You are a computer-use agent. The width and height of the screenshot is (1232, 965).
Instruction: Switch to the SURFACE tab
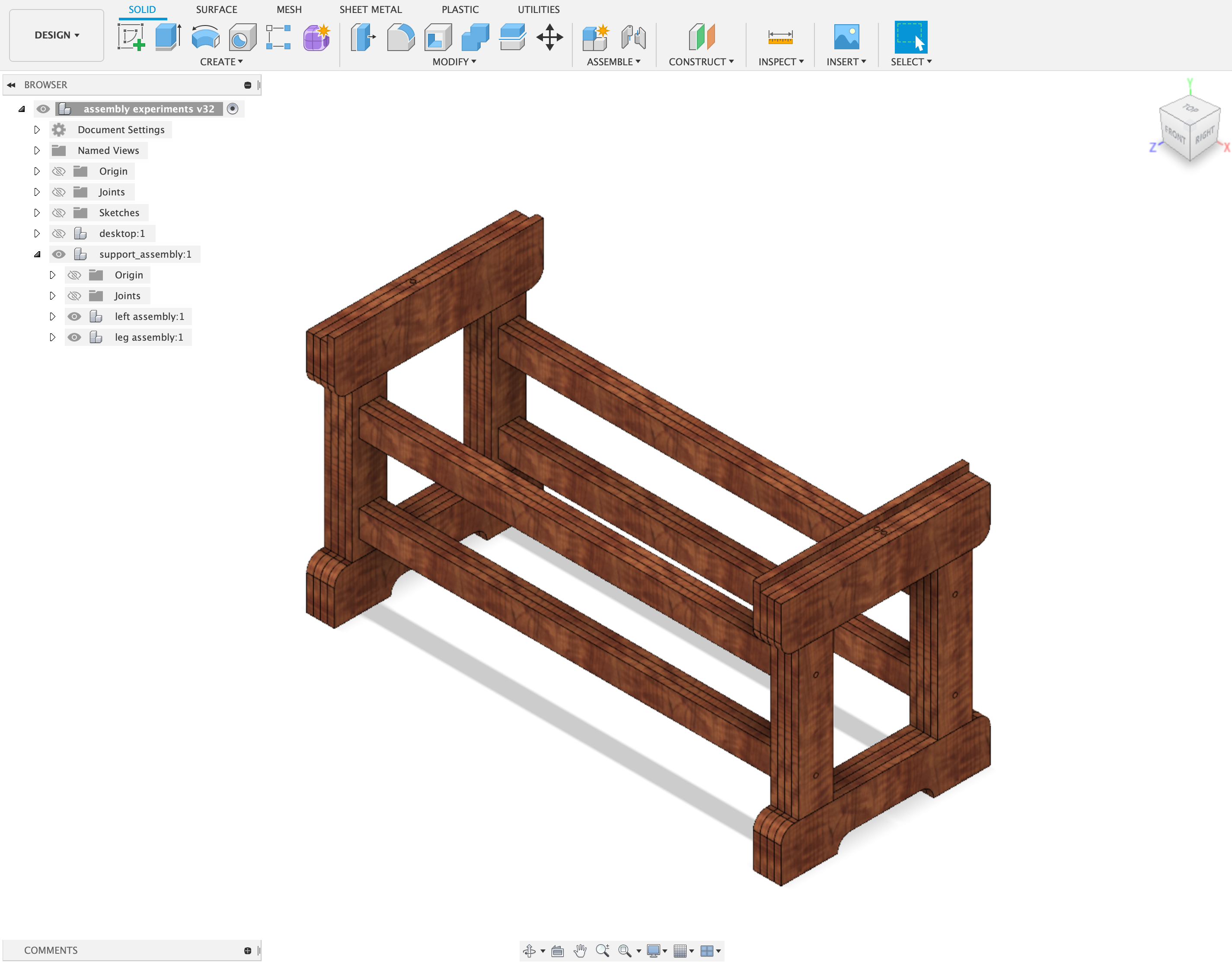(216, 10)
